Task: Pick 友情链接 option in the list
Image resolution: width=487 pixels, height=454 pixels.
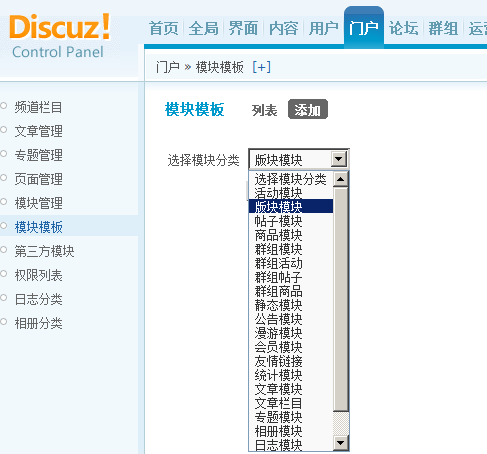Action: click(279, 361)
